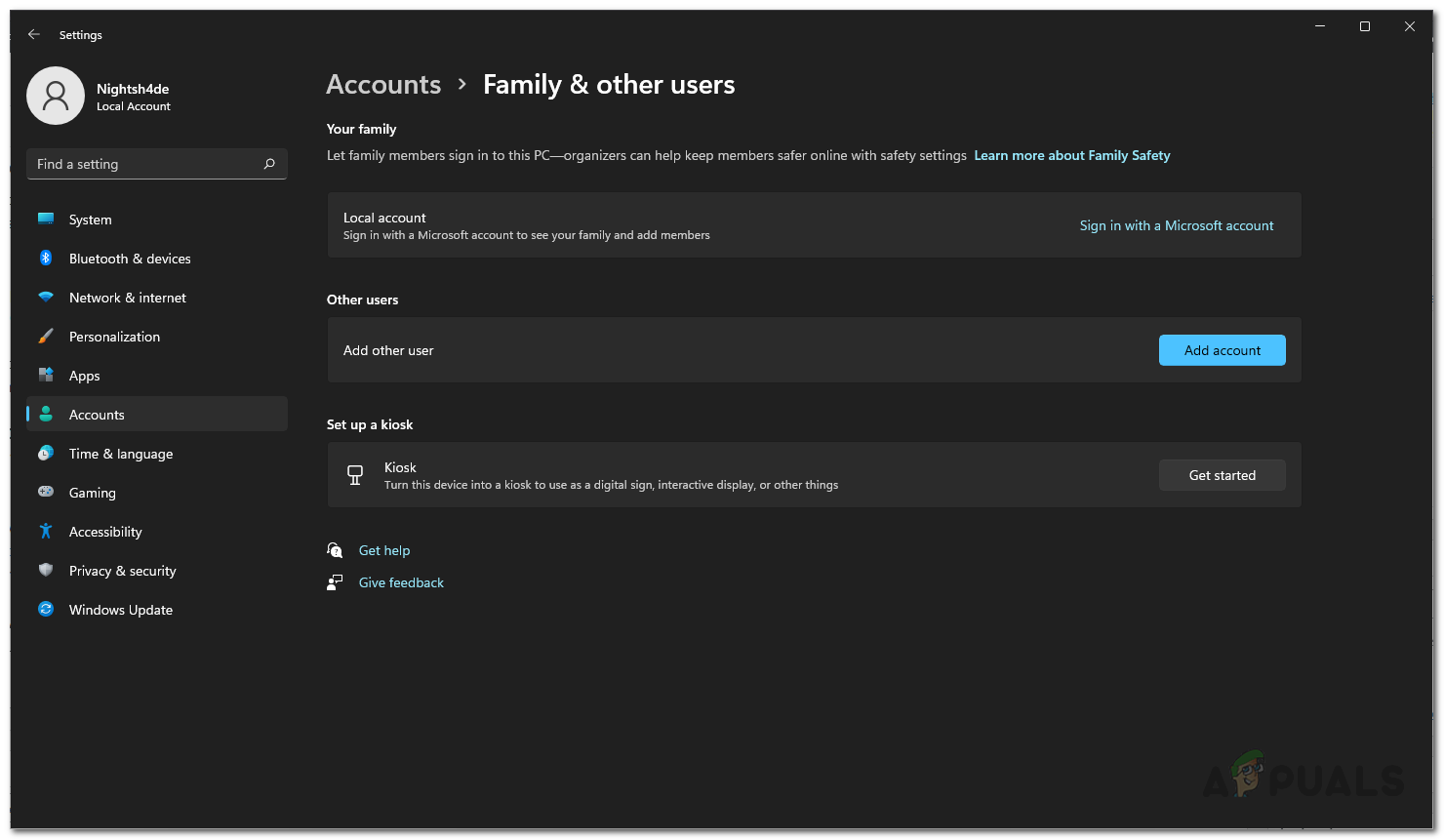1444x840 pixels.
Task: Click the Gaming controller icon
Action: pos(46,493)
